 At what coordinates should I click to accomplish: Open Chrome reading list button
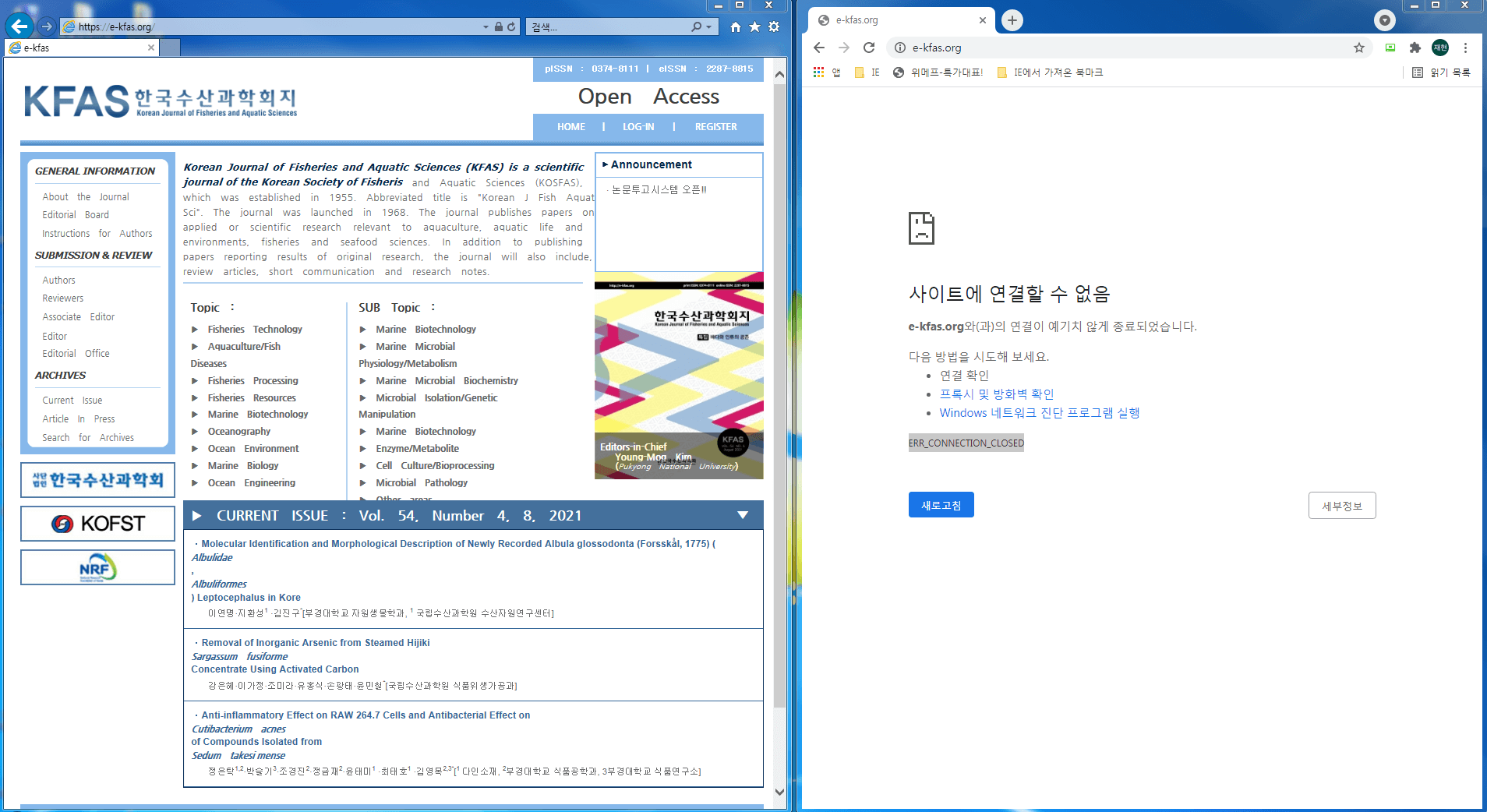point(1442,72)
